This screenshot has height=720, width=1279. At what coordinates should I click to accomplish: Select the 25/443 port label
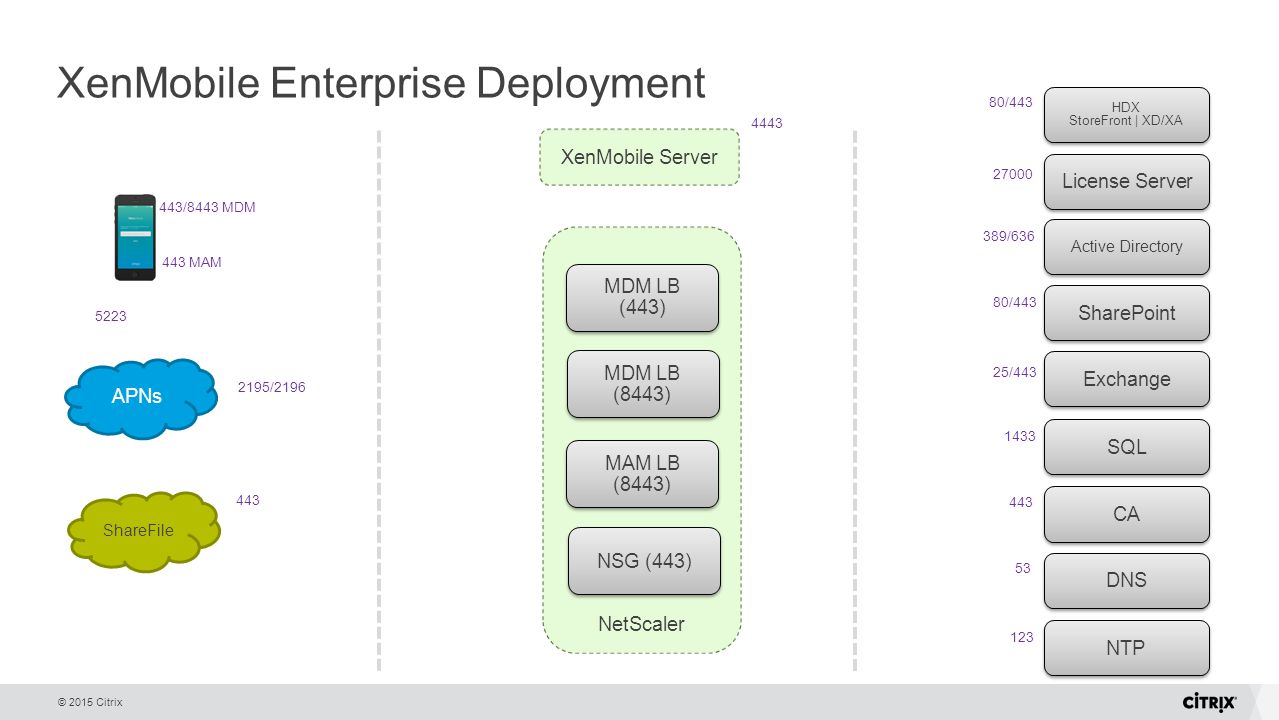point(1014,372)
